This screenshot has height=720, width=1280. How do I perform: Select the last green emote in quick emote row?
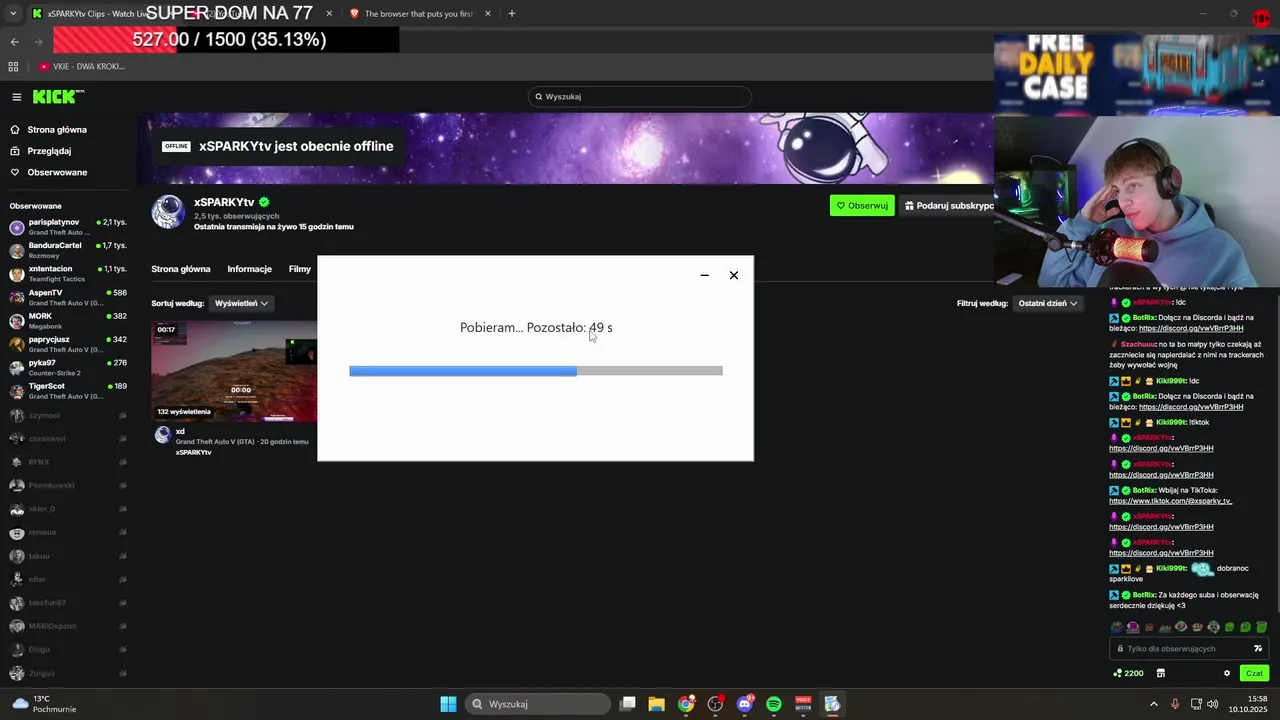coord(1262,627)
